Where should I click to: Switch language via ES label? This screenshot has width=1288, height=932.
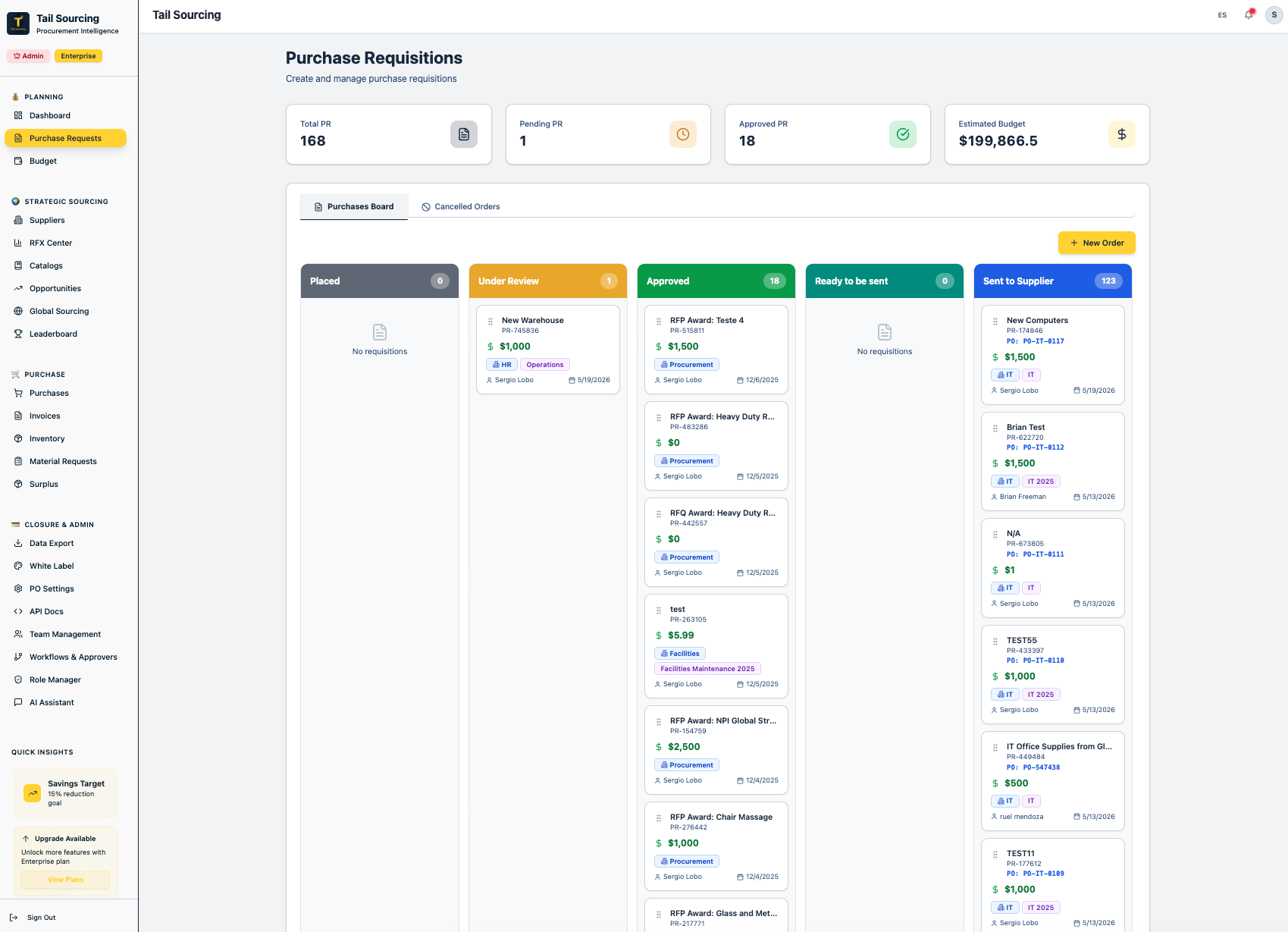(x=1222, y=15)
